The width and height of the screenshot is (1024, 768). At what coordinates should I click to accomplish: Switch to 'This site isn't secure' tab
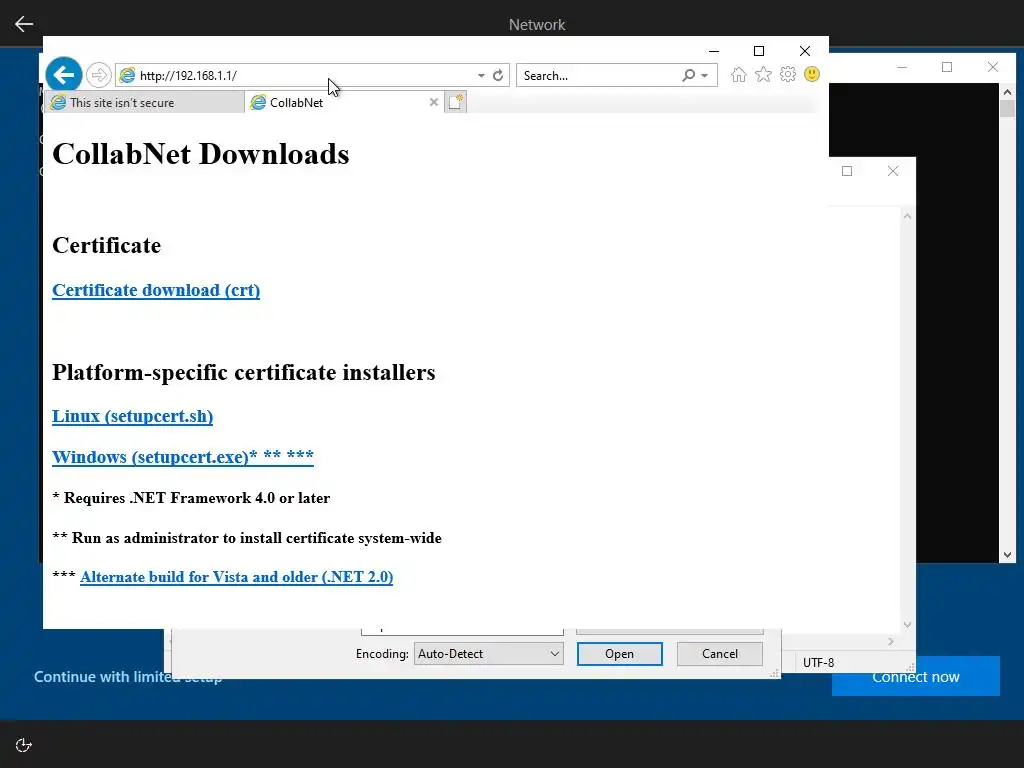coord(145,103)
